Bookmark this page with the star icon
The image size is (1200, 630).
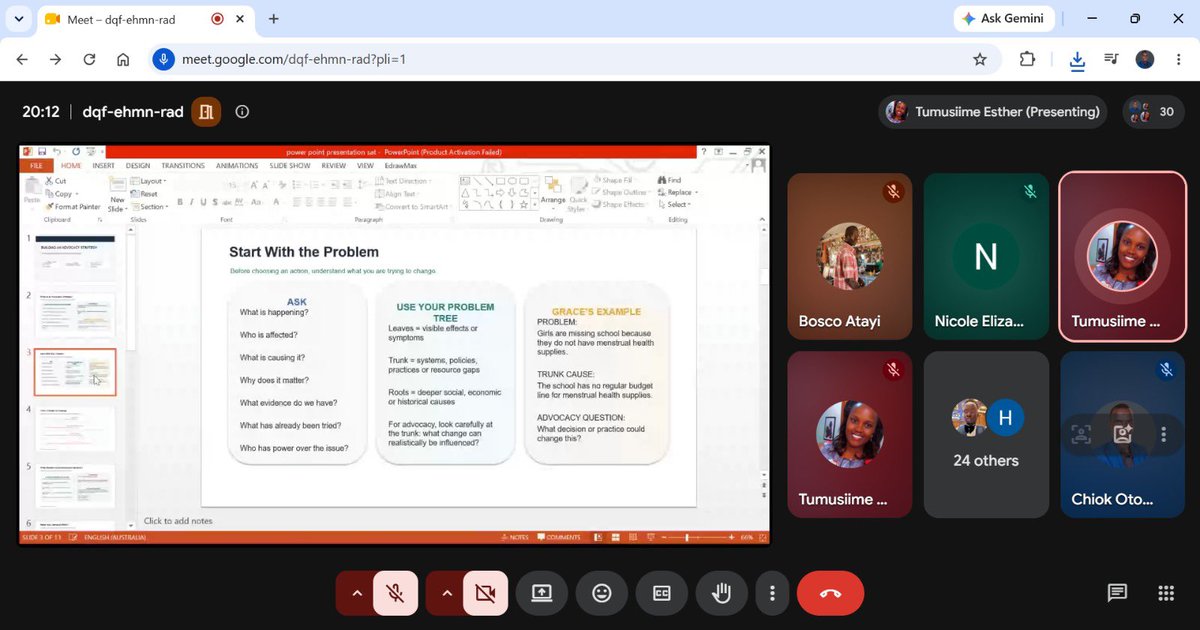[x=980, y=59]
